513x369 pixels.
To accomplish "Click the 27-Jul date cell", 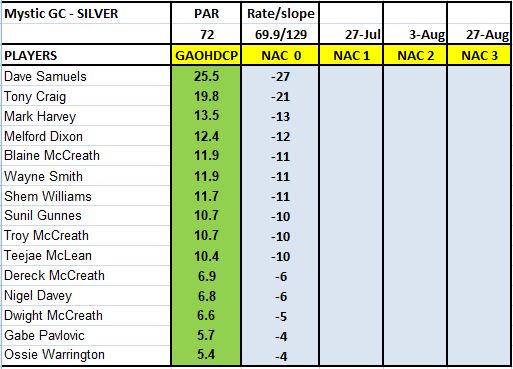I will 351,34.
